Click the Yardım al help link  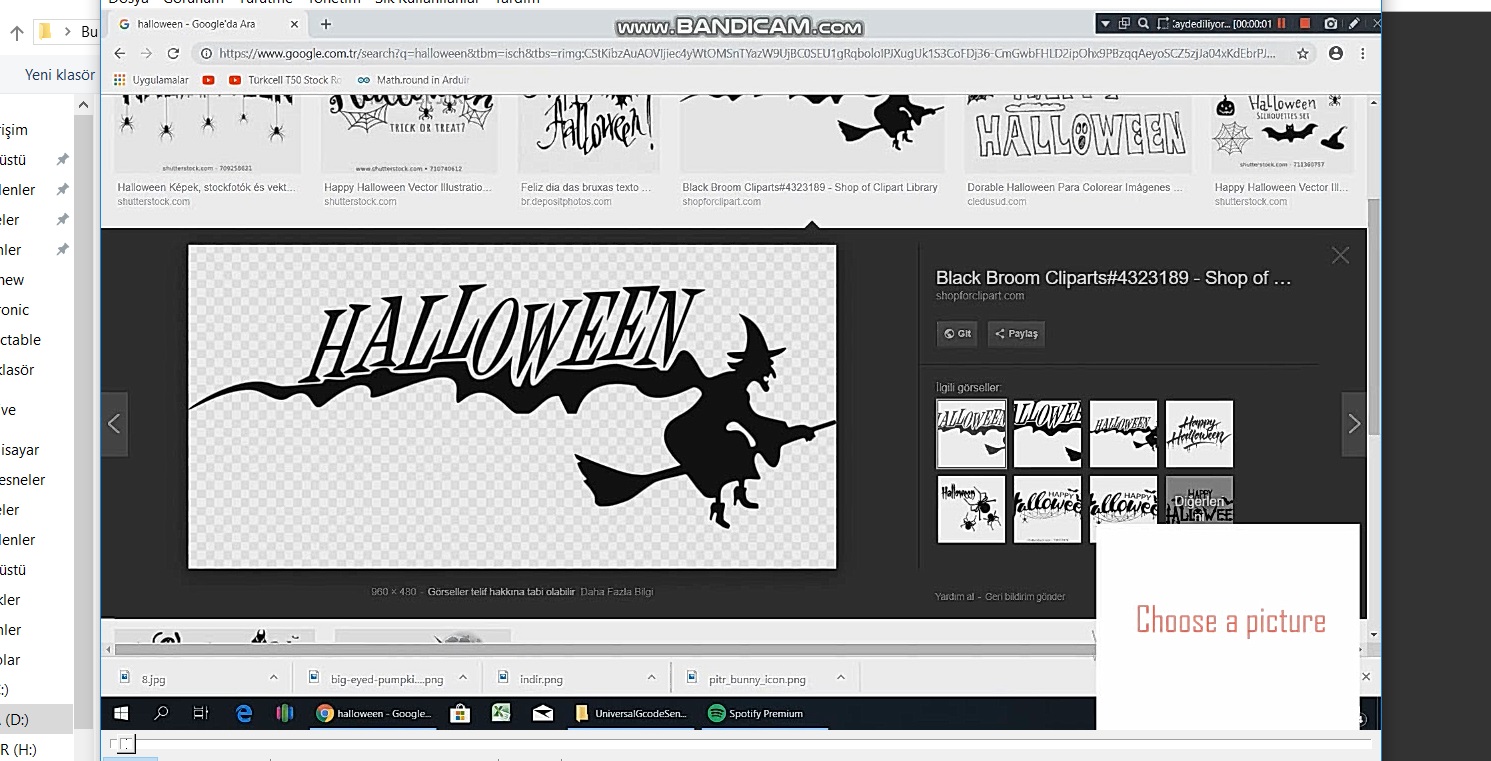[955, 597]
